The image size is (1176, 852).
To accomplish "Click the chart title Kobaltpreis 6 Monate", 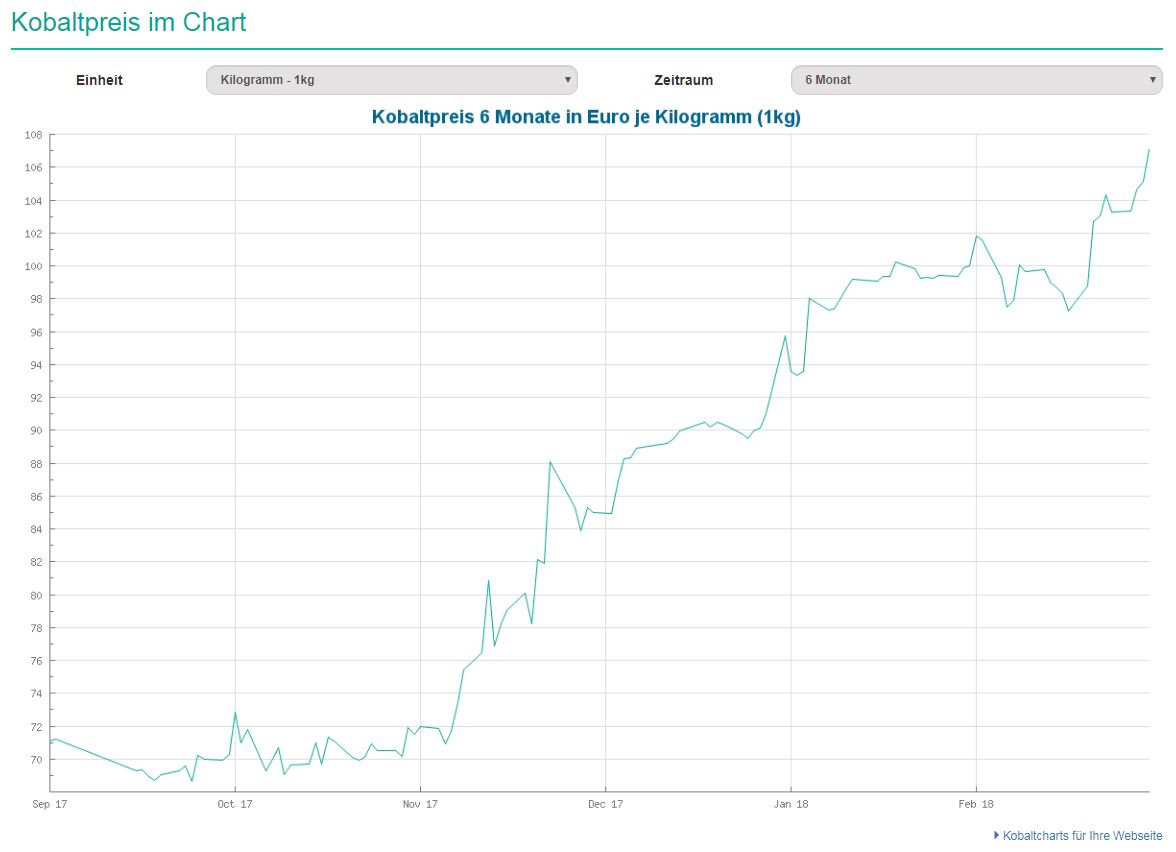I will pos(586,117).
